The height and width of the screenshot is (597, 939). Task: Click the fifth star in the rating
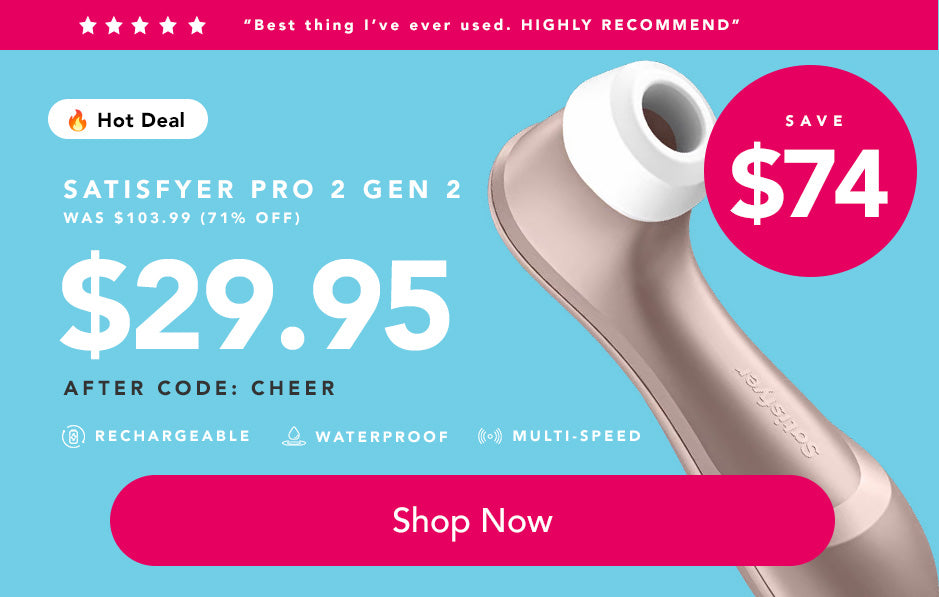point(197,25)
